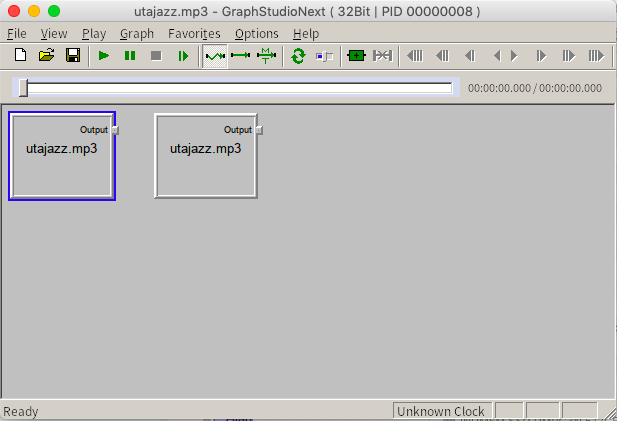The height and width of the screenshot is (421, 617).
Task: Click the green Refresh graph icon
Action: pos(298,56)
